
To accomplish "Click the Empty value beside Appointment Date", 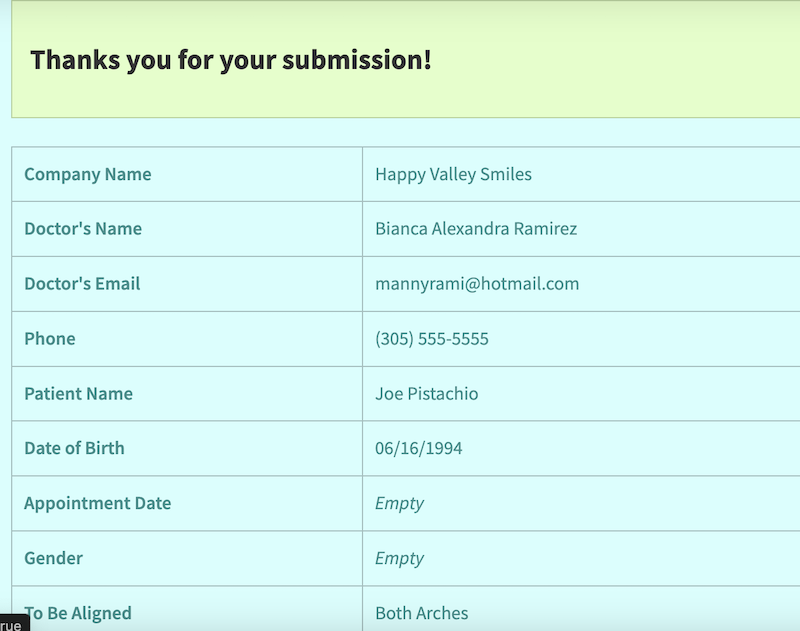I will [x=399, y=503].
